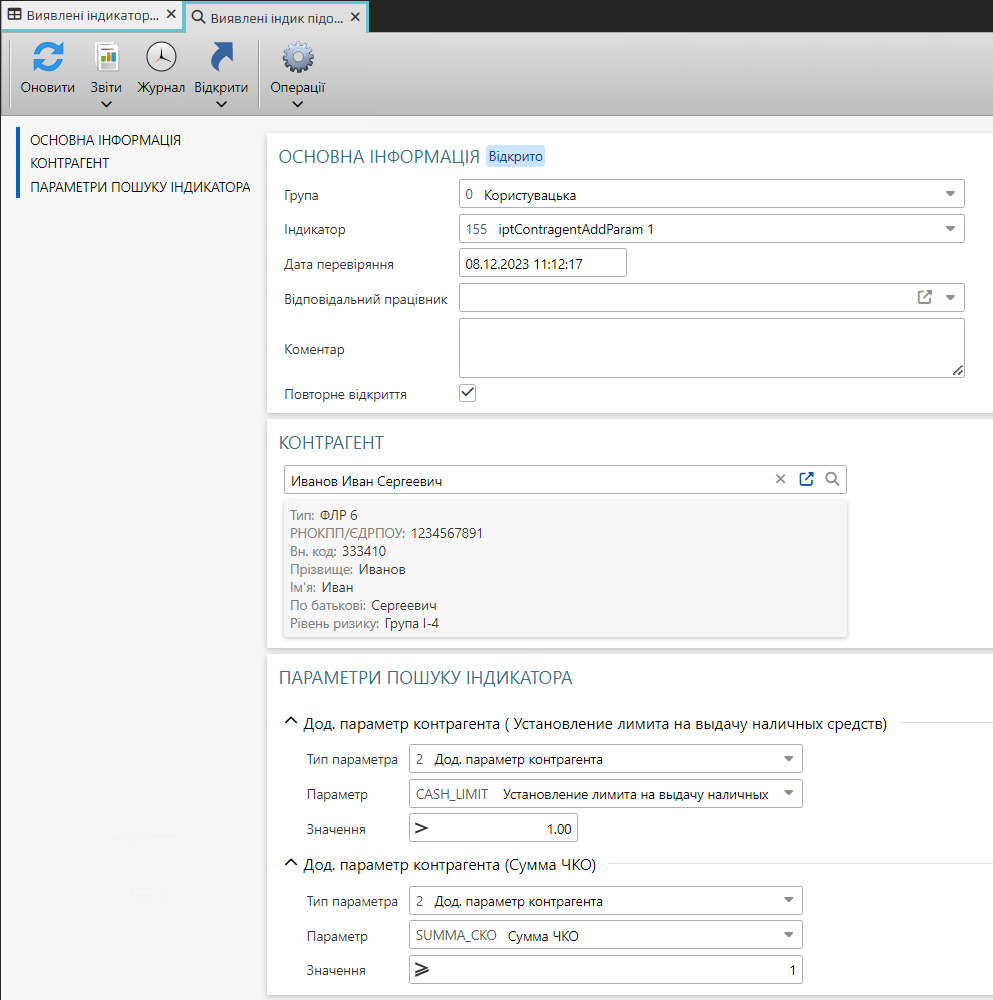
Task: Go to ПАРАМЕТРИ ПОШУКУ ІНДИКАТОРА section link
Action: coord(139,186)
